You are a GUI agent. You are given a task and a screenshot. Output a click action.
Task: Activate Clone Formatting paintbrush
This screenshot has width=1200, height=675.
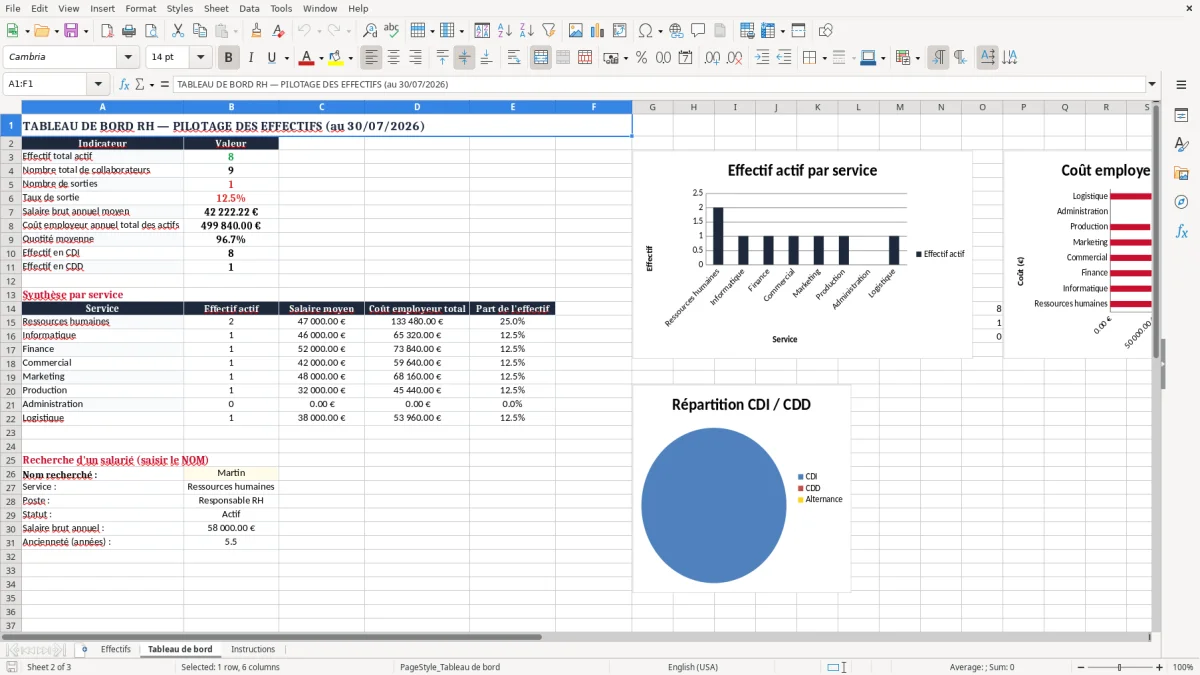point(256,31)
